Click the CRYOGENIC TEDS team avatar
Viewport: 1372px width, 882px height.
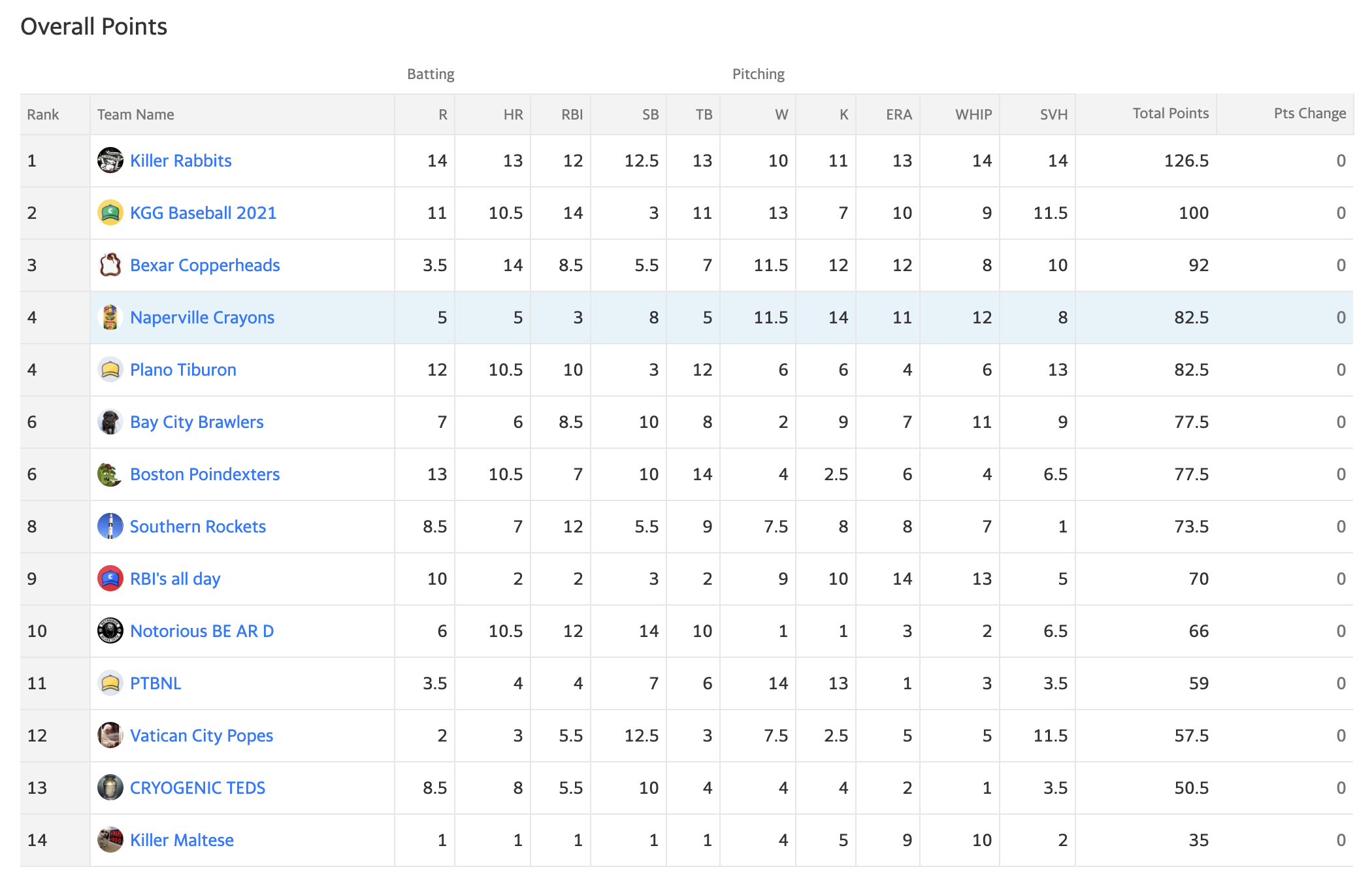coord(110,787)
